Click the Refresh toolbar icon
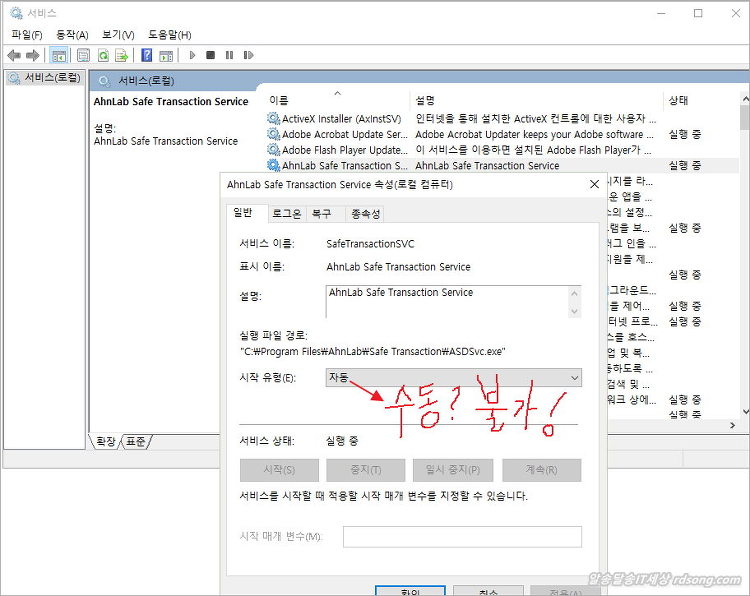The image size is (750, 596). click(x=102, y=55)
